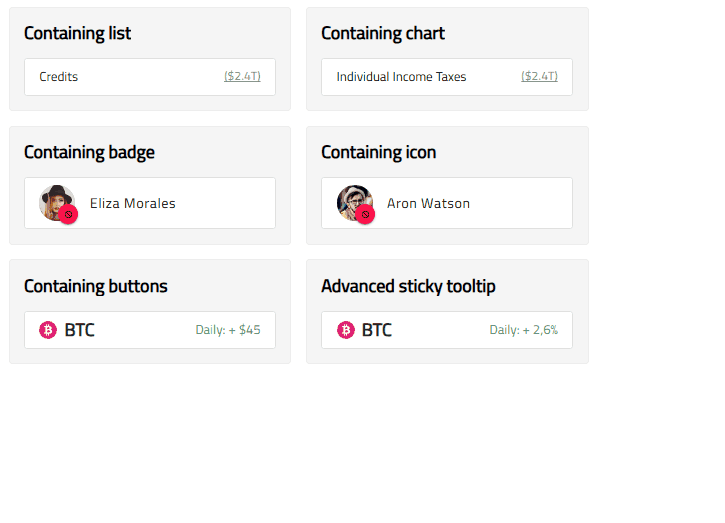Click the red badge on Eliza Morales' avatar
This screenshot has height=523, width=725.
pyautogui.click(x=68, y=214)
